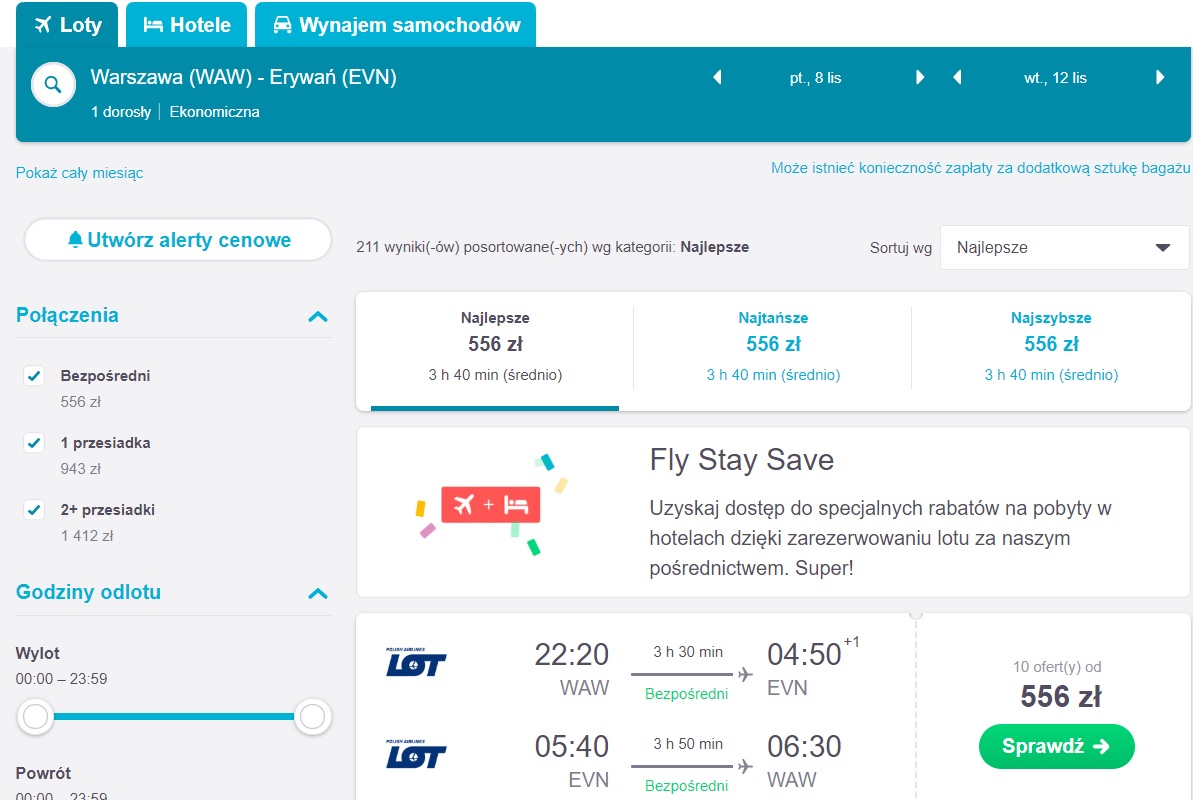This screenshot has width=1193, height=800.
Task: Click the wt., 12 lis return date
Action: [1055, 78]
